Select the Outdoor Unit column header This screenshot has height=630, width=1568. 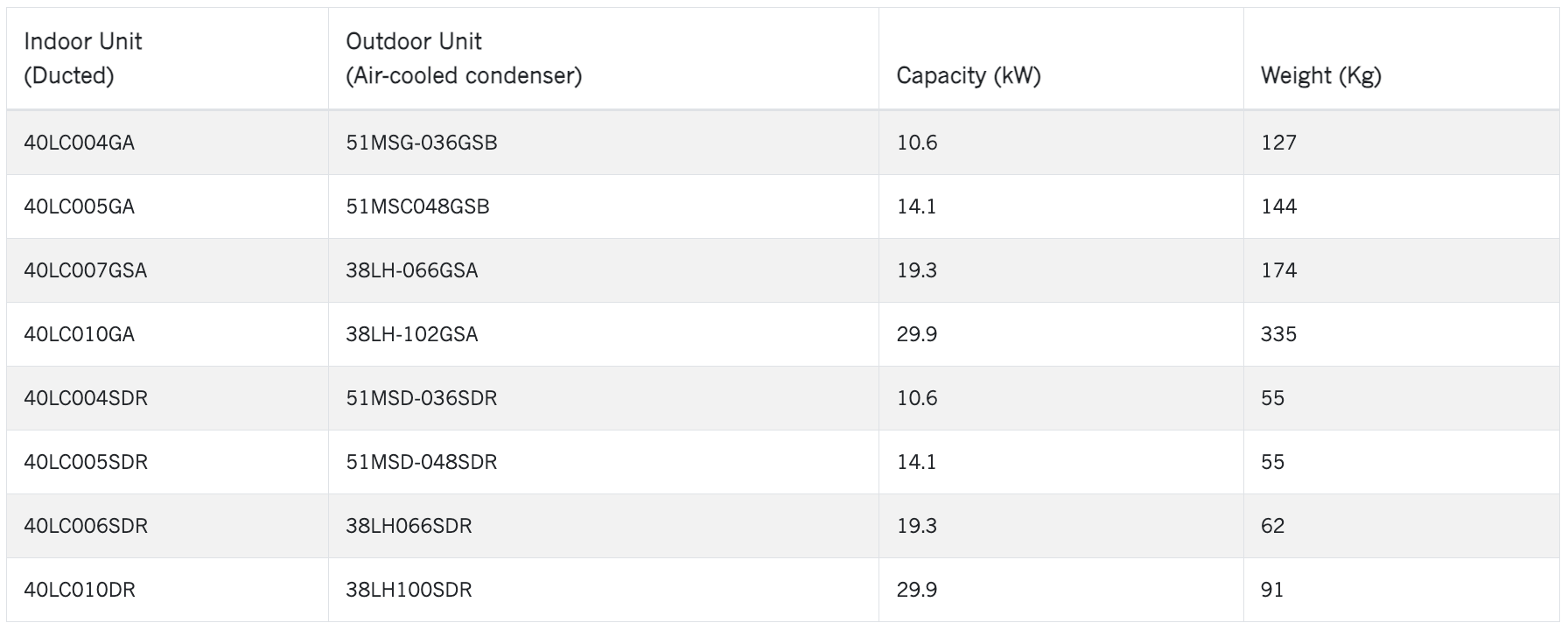click(x=604, y=59)
